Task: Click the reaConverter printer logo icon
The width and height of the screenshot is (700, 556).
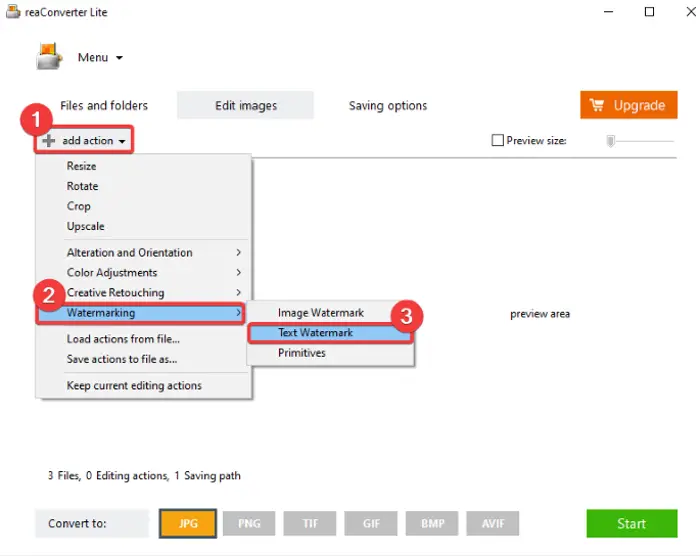Action: (x=48, y=57)
